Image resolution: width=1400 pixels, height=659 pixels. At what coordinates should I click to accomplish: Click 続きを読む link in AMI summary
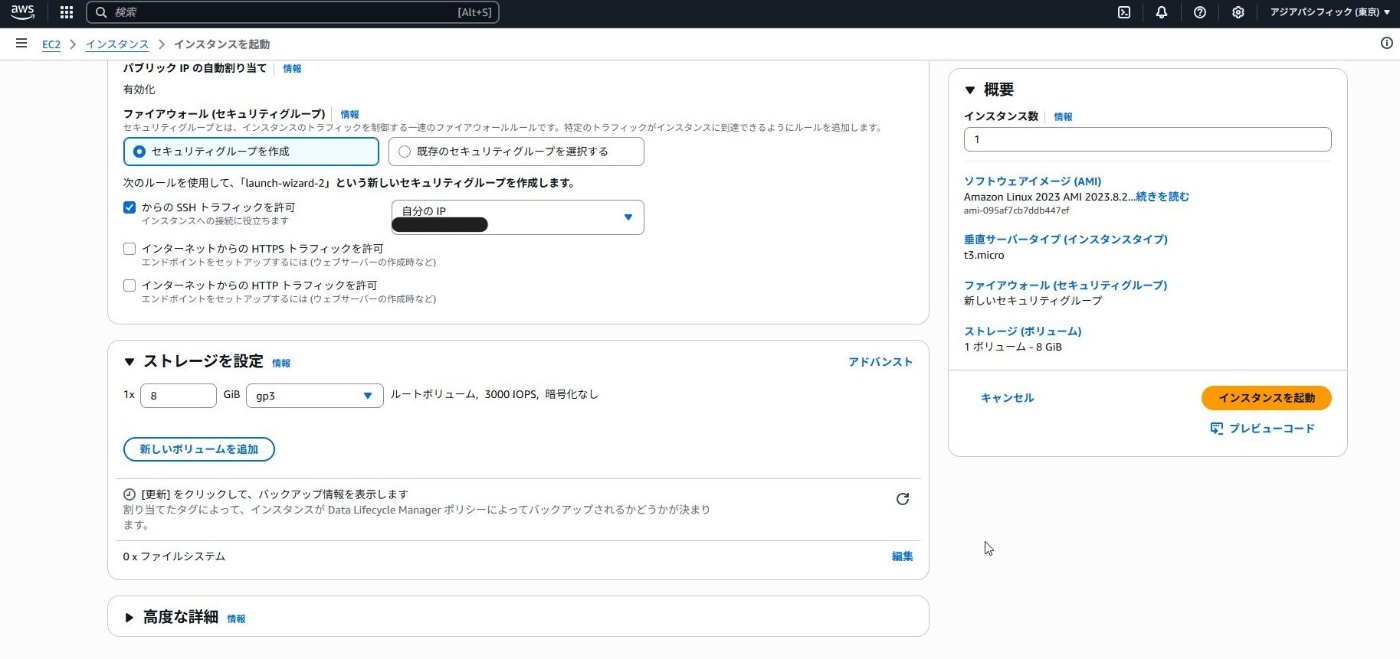1162,197
